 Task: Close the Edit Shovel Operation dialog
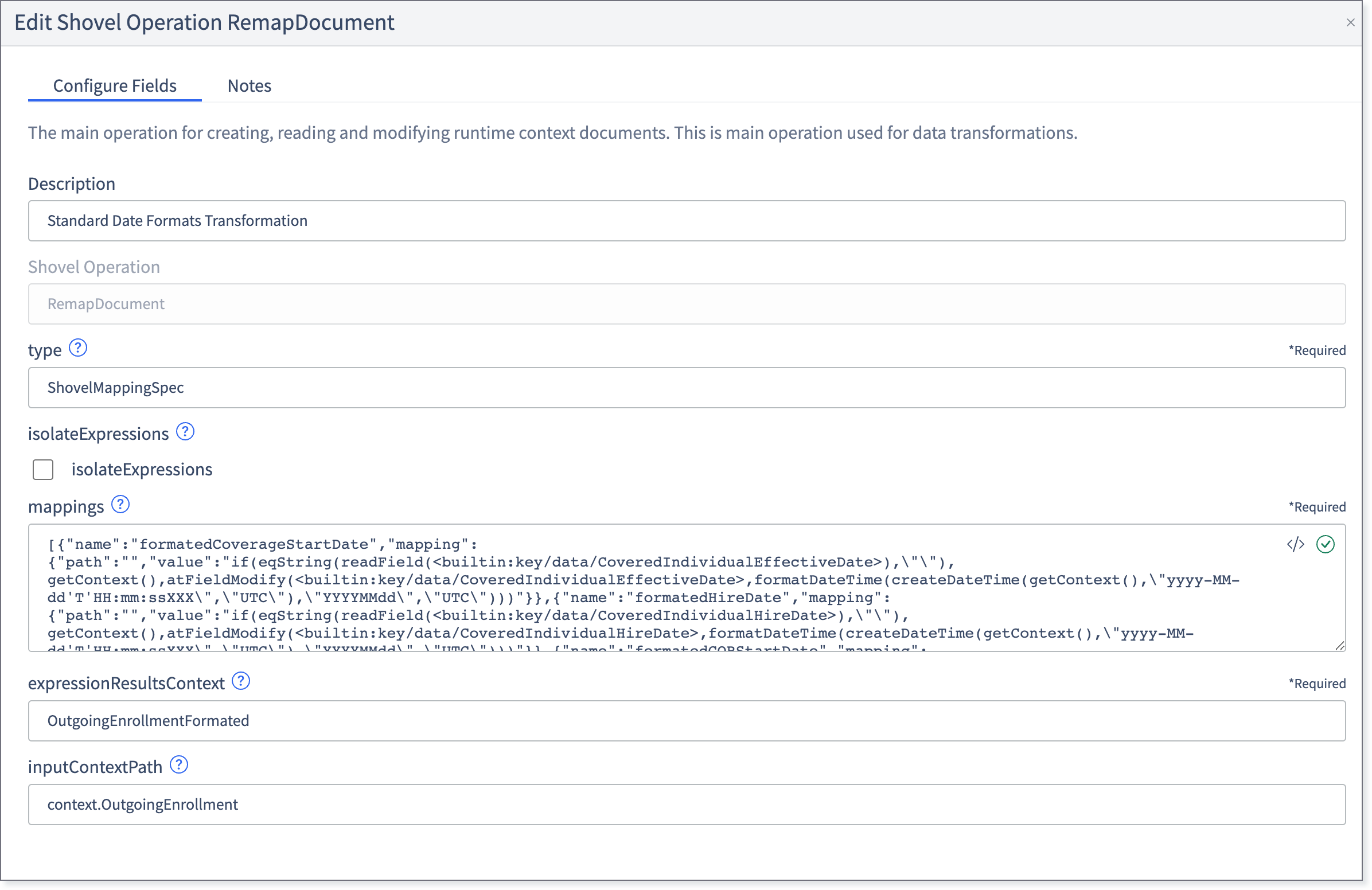coord(1350,22)
